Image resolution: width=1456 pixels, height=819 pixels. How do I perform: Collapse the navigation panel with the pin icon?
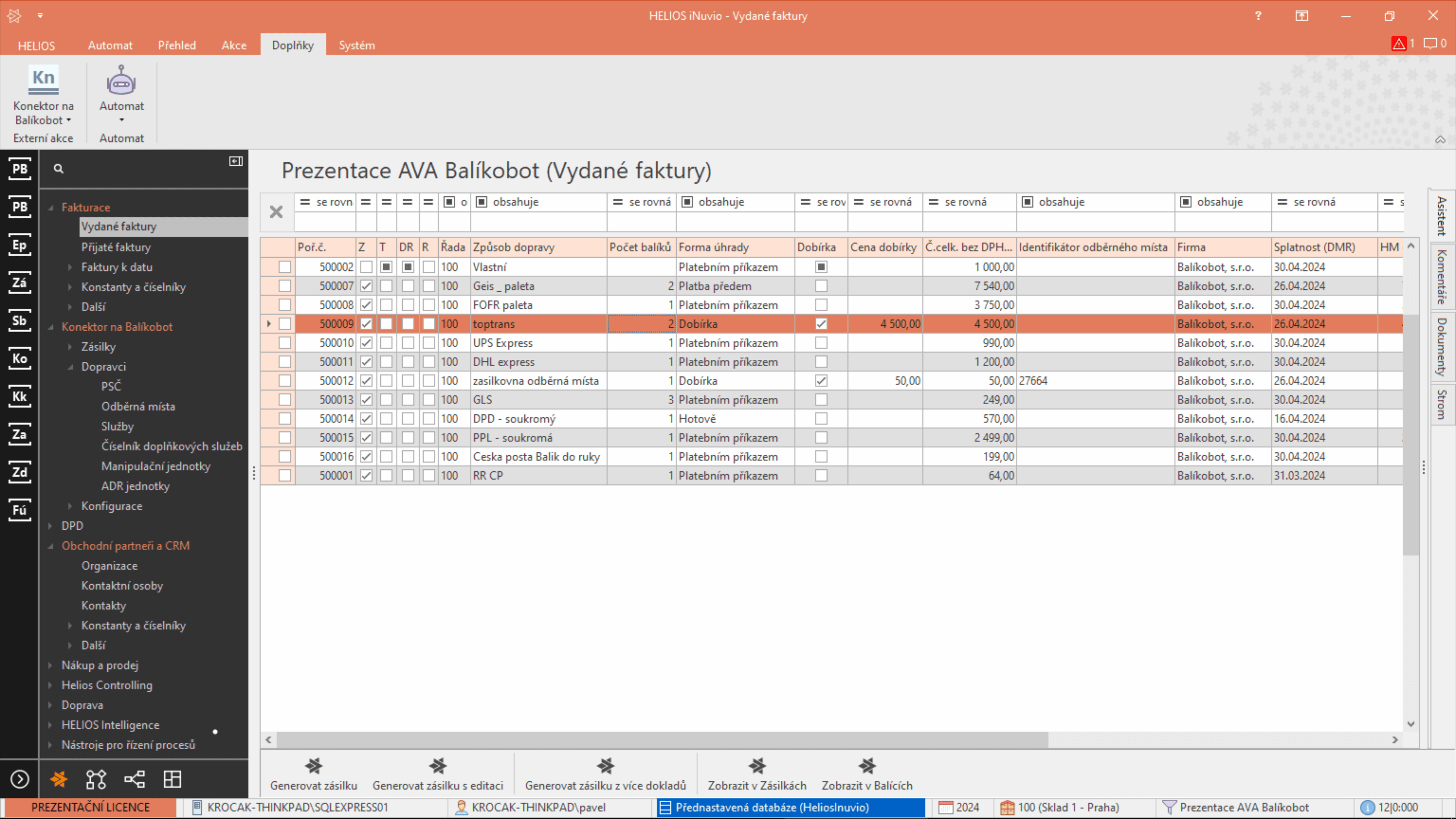(236, 162)
